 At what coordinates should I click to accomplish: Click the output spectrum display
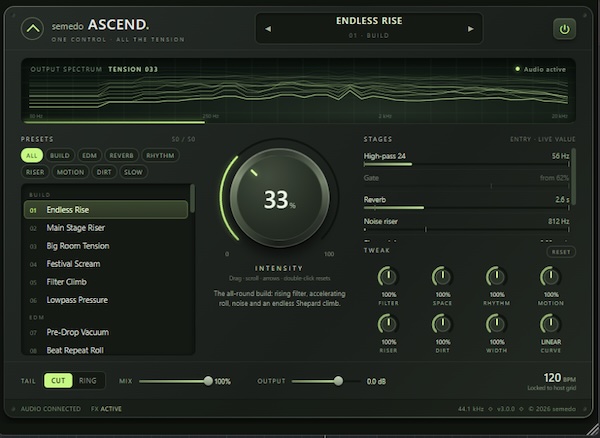tap(298, 91)
